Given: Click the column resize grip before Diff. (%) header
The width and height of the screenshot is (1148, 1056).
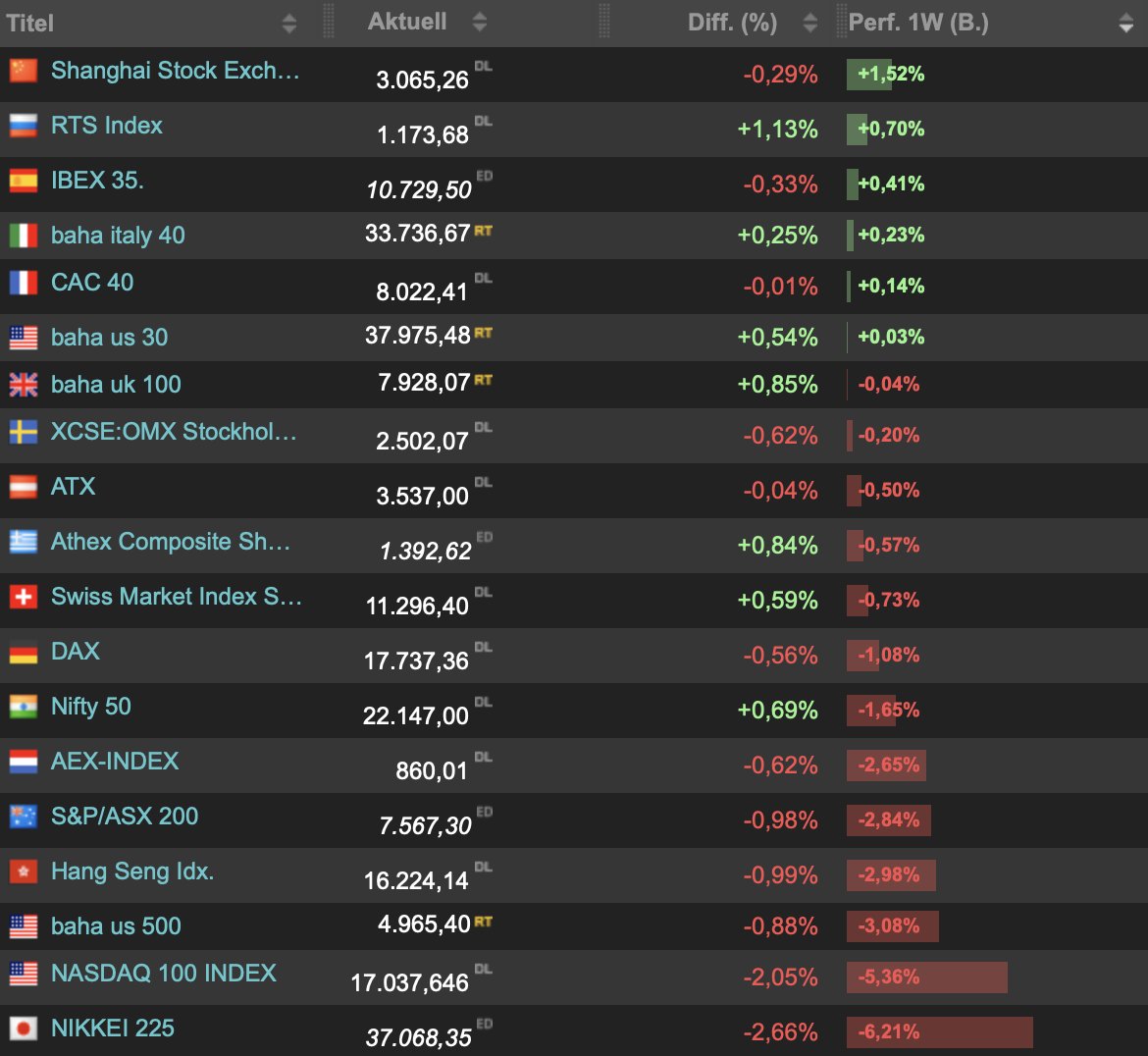Looking at the screenshot, I should click(x=604, y=21).
